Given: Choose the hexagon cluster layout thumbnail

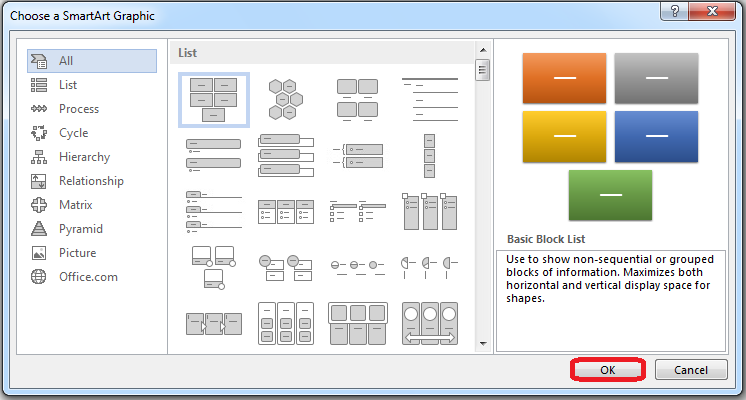Looking at the screenshot, I should coord(286,99).
